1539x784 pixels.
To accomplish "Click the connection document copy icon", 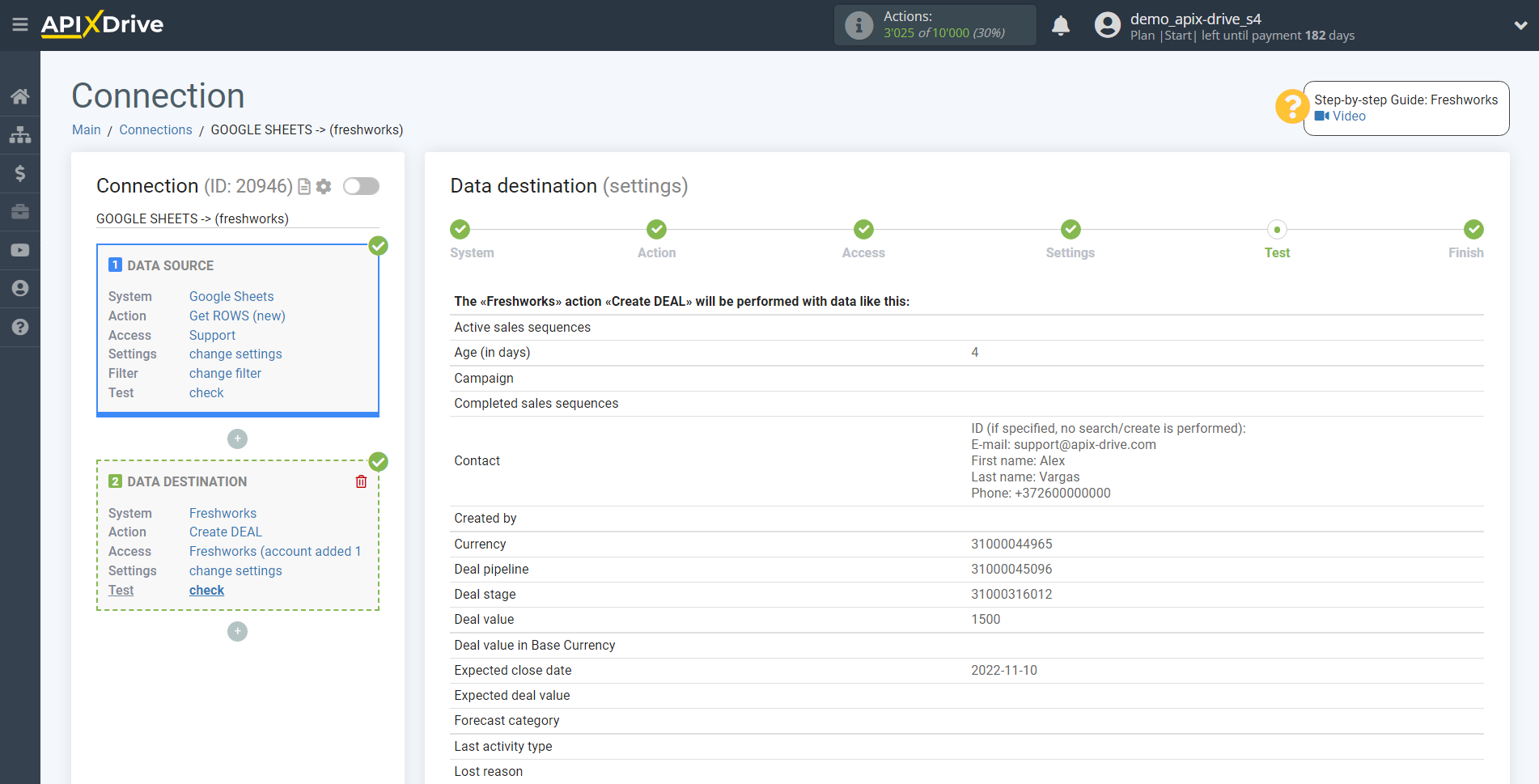I will [304, 187].
